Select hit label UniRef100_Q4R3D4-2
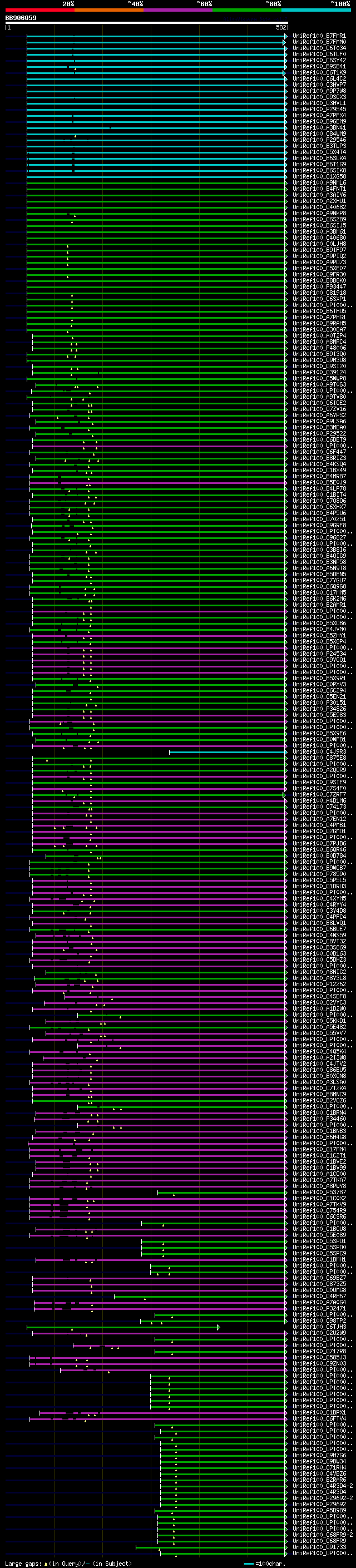 click(x=322, y=1486)
